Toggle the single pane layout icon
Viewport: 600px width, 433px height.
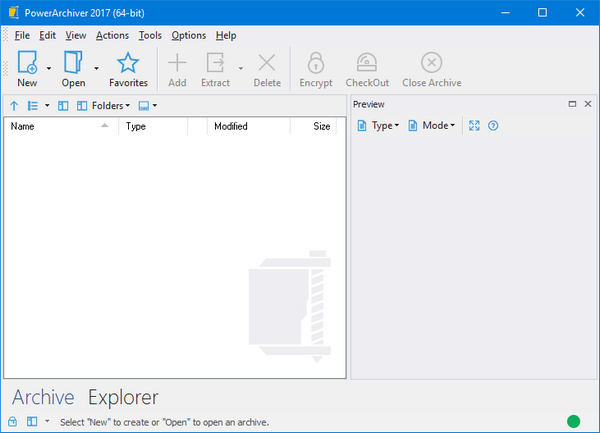(x=63, y=106)
